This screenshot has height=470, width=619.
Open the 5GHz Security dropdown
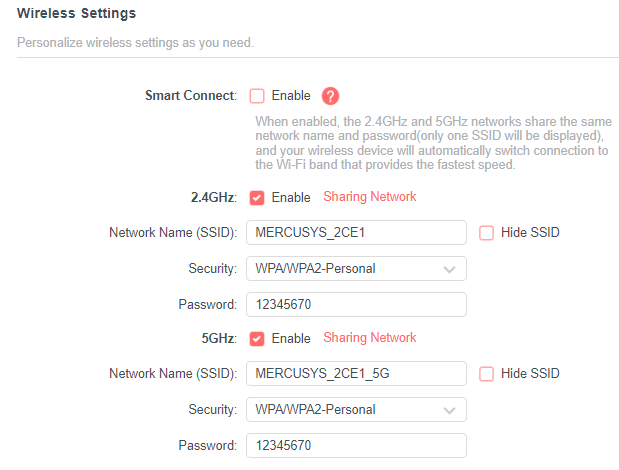(356, 410)
